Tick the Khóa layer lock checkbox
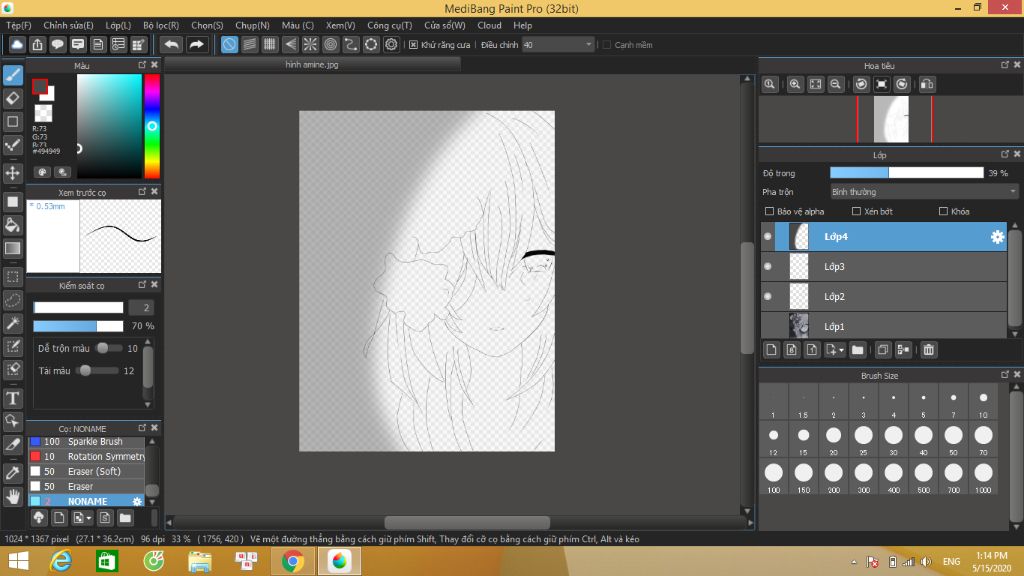 coord(943,212)
